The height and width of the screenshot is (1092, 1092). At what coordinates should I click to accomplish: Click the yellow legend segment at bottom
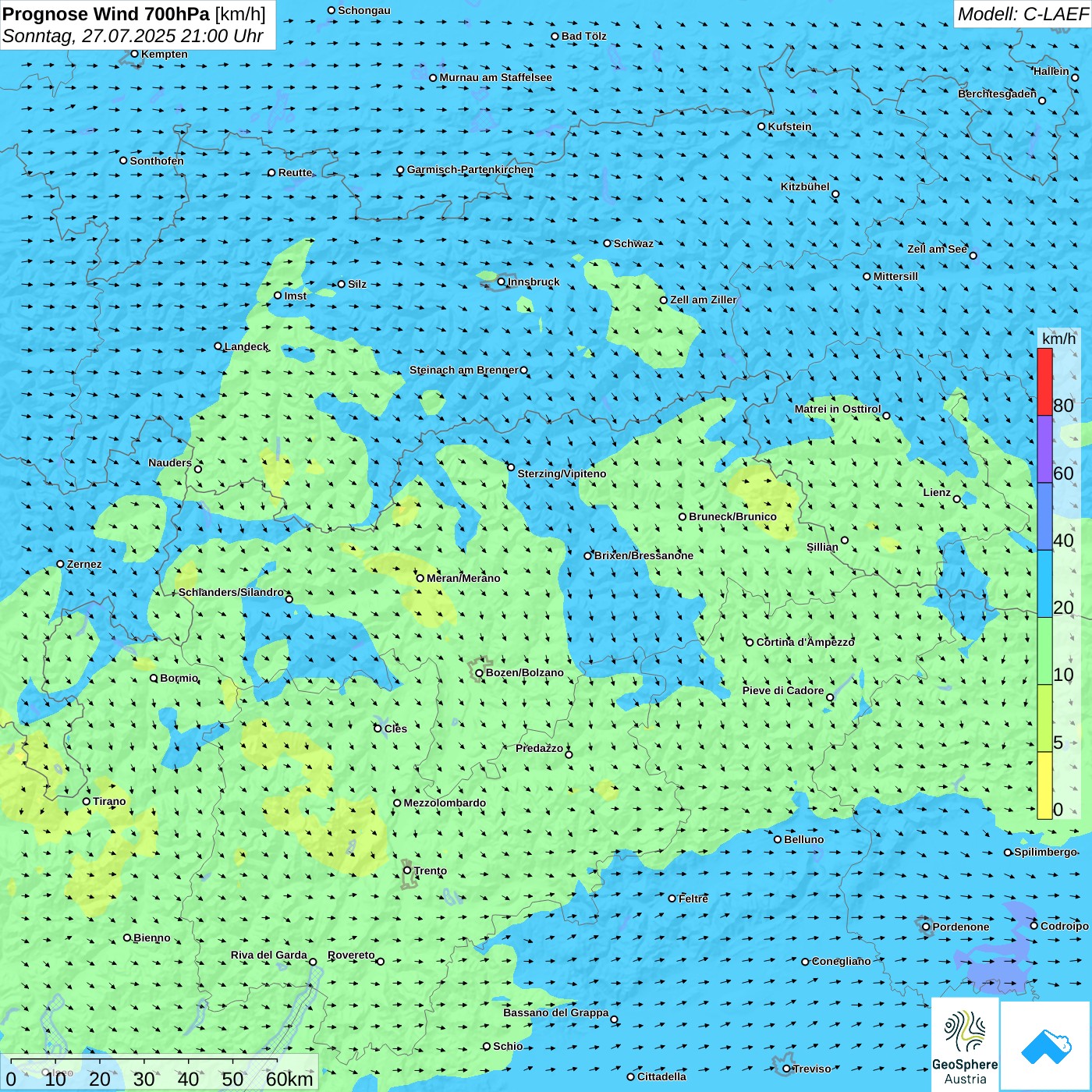coord(1044,785)
